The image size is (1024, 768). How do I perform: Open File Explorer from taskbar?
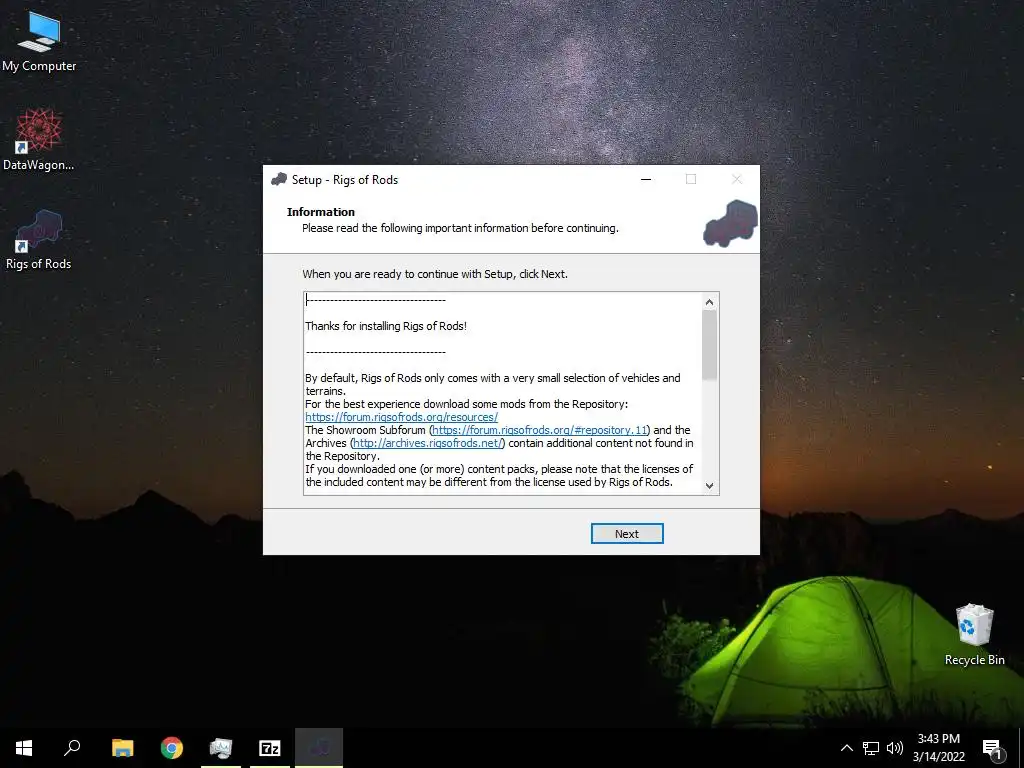pos(122,748)
